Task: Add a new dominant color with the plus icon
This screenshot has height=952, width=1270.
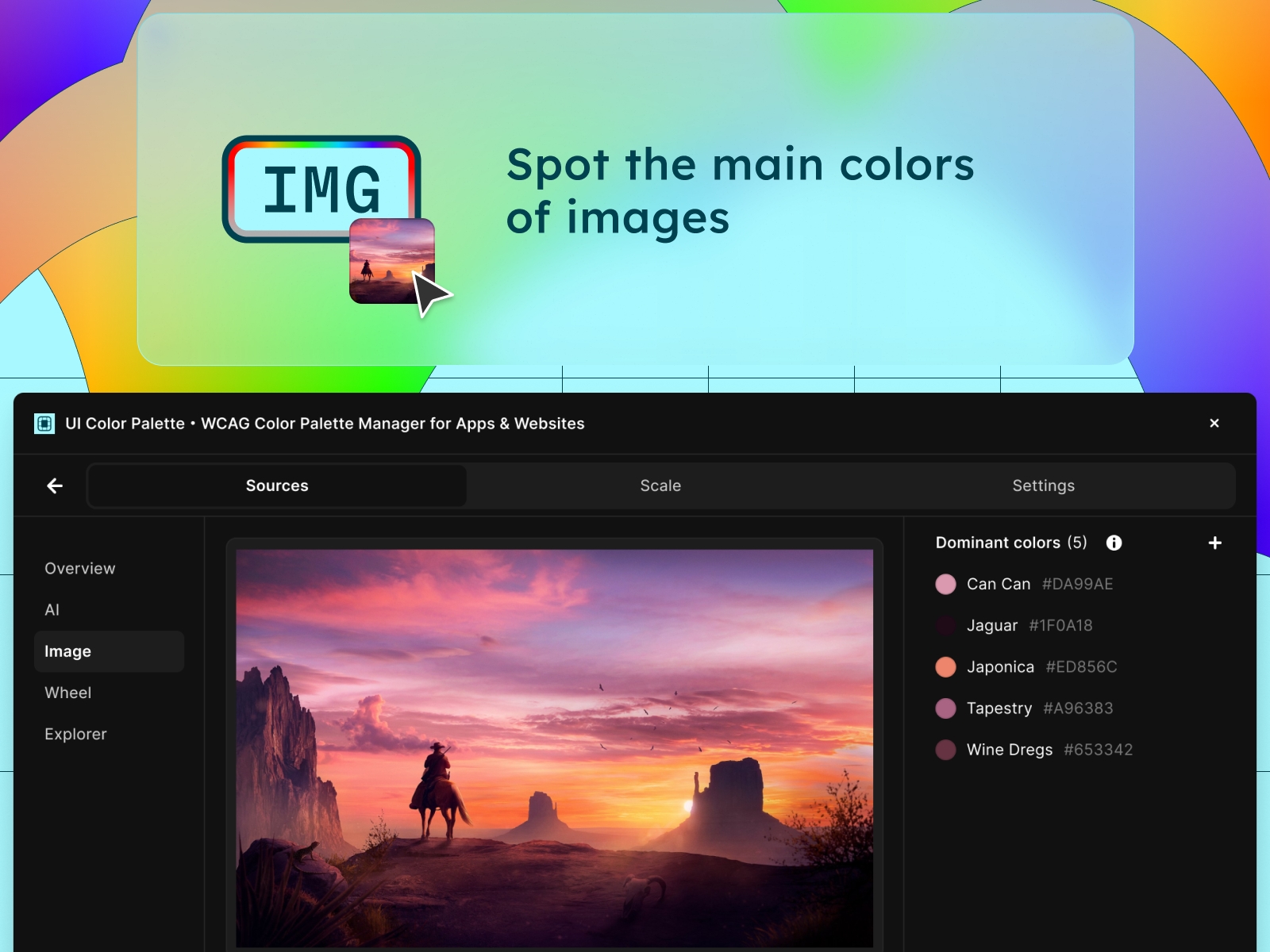Action: point(1215,543)
